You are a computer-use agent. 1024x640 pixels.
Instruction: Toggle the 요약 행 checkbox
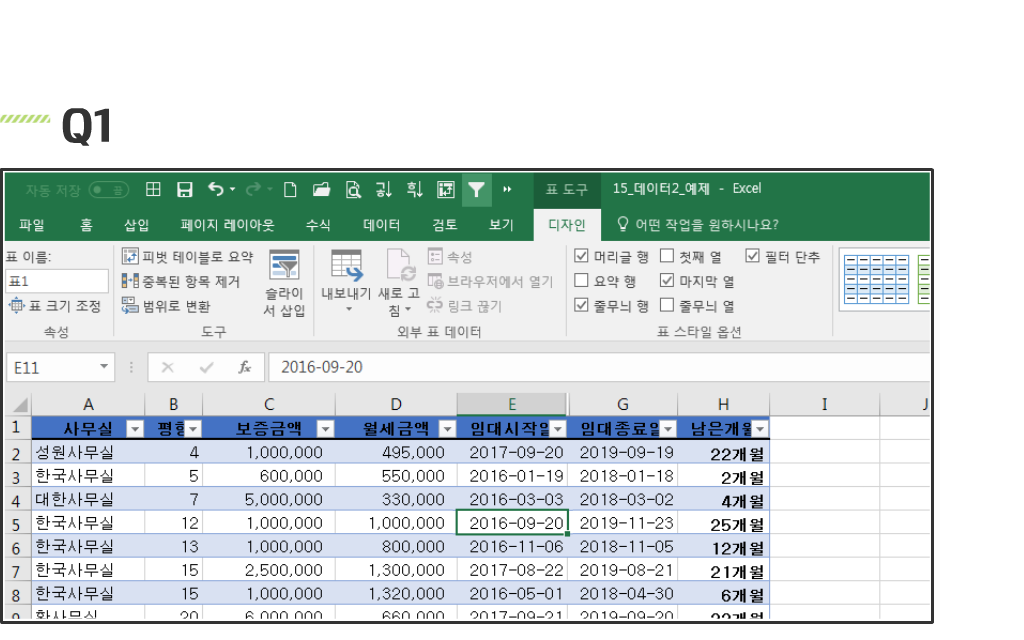[x=581, y=281]
